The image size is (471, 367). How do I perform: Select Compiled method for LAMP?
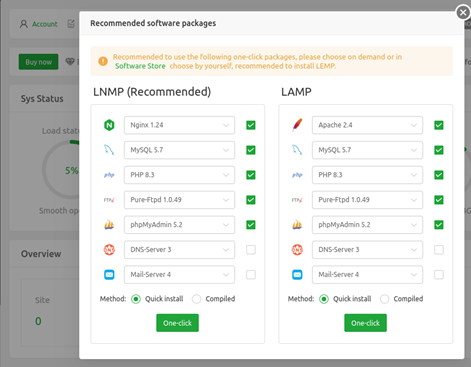[385, 299]
